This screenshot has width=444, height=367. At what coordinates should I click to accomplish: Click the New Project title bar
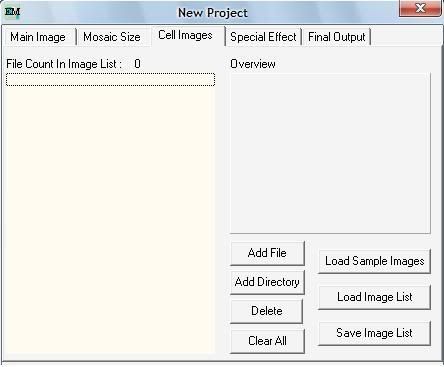pyautogui.click(x=213, y=13)
